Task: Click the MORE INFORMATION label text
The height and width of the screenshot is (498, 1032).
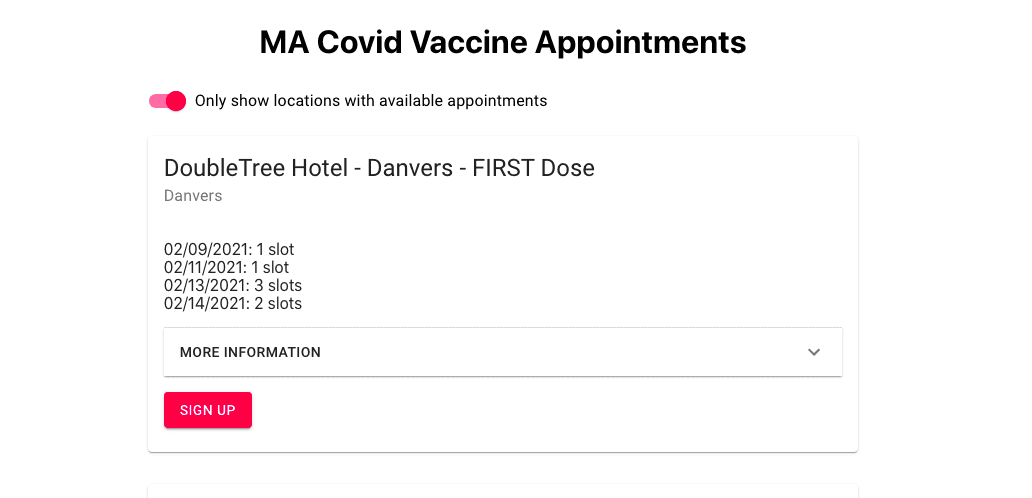Action: click(x=250, y=352)
